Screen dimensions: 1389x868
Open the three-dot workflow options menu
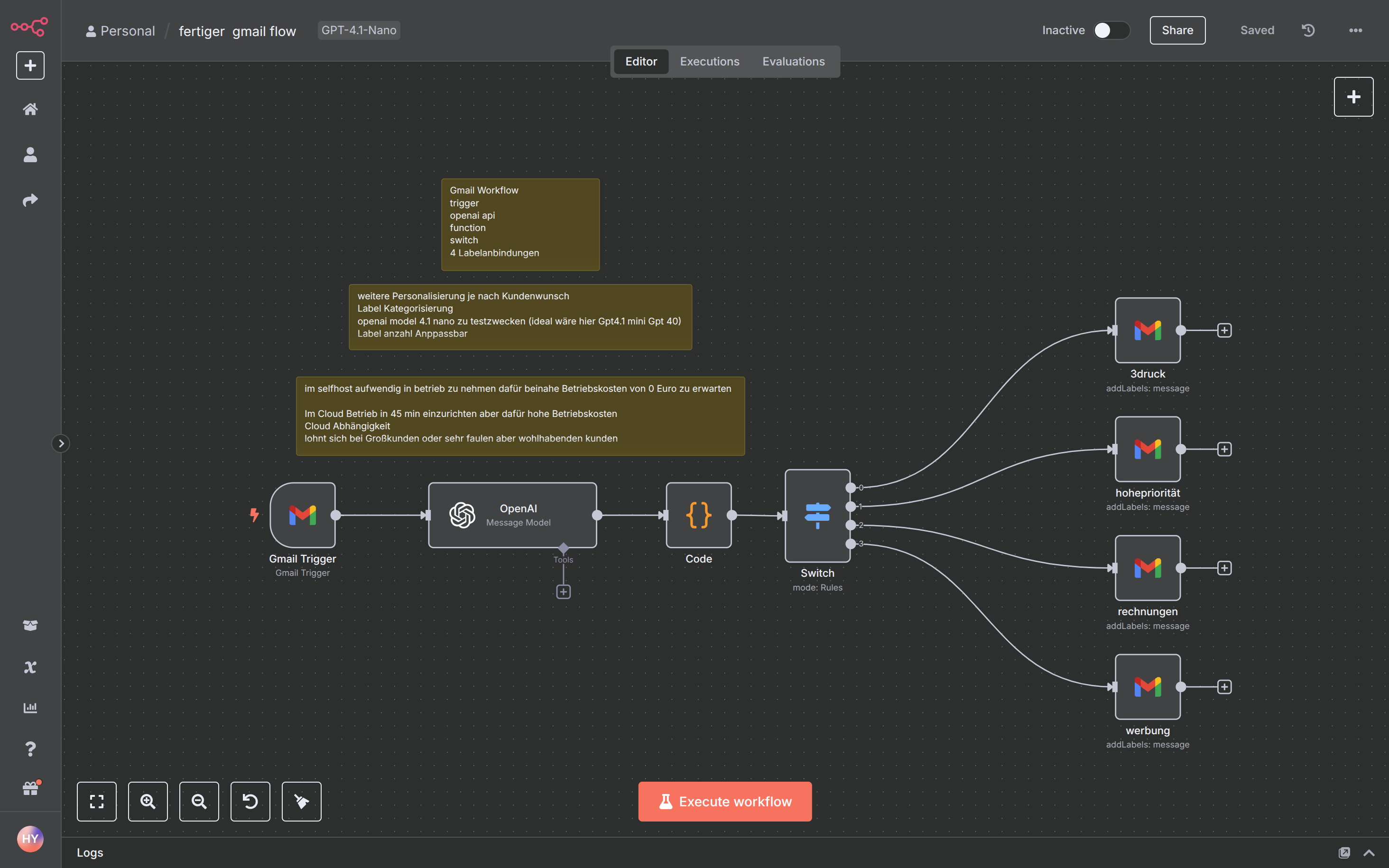click(x=1355, y=30)
